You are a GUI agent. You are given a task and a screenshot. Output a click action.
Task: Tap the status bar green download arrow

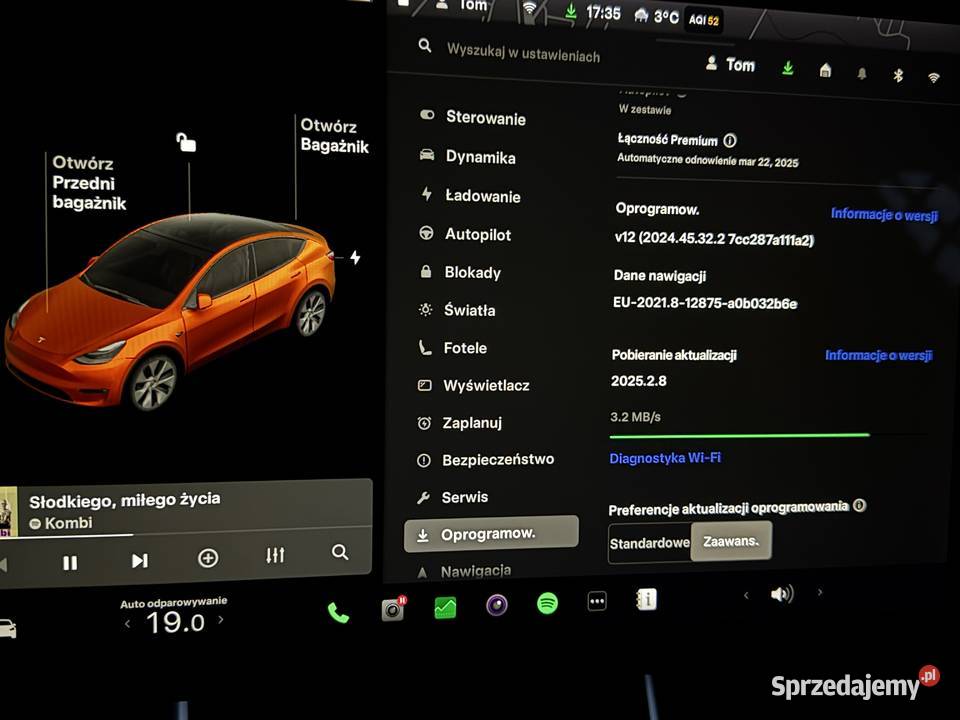tap(571, 11)
